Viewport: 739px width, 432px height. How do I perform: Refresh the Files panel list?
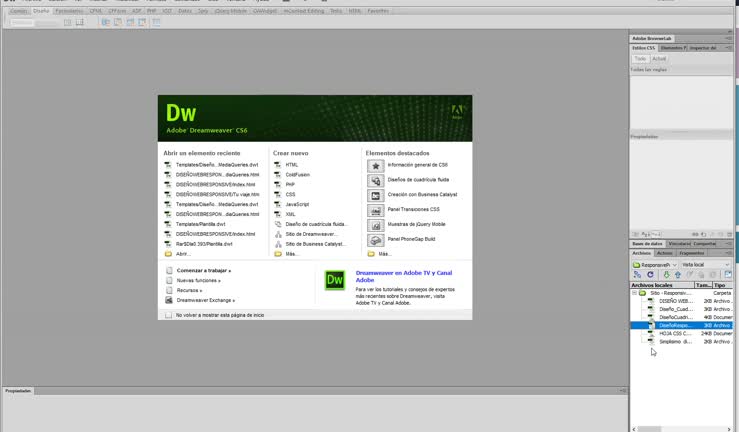[650, 274]
